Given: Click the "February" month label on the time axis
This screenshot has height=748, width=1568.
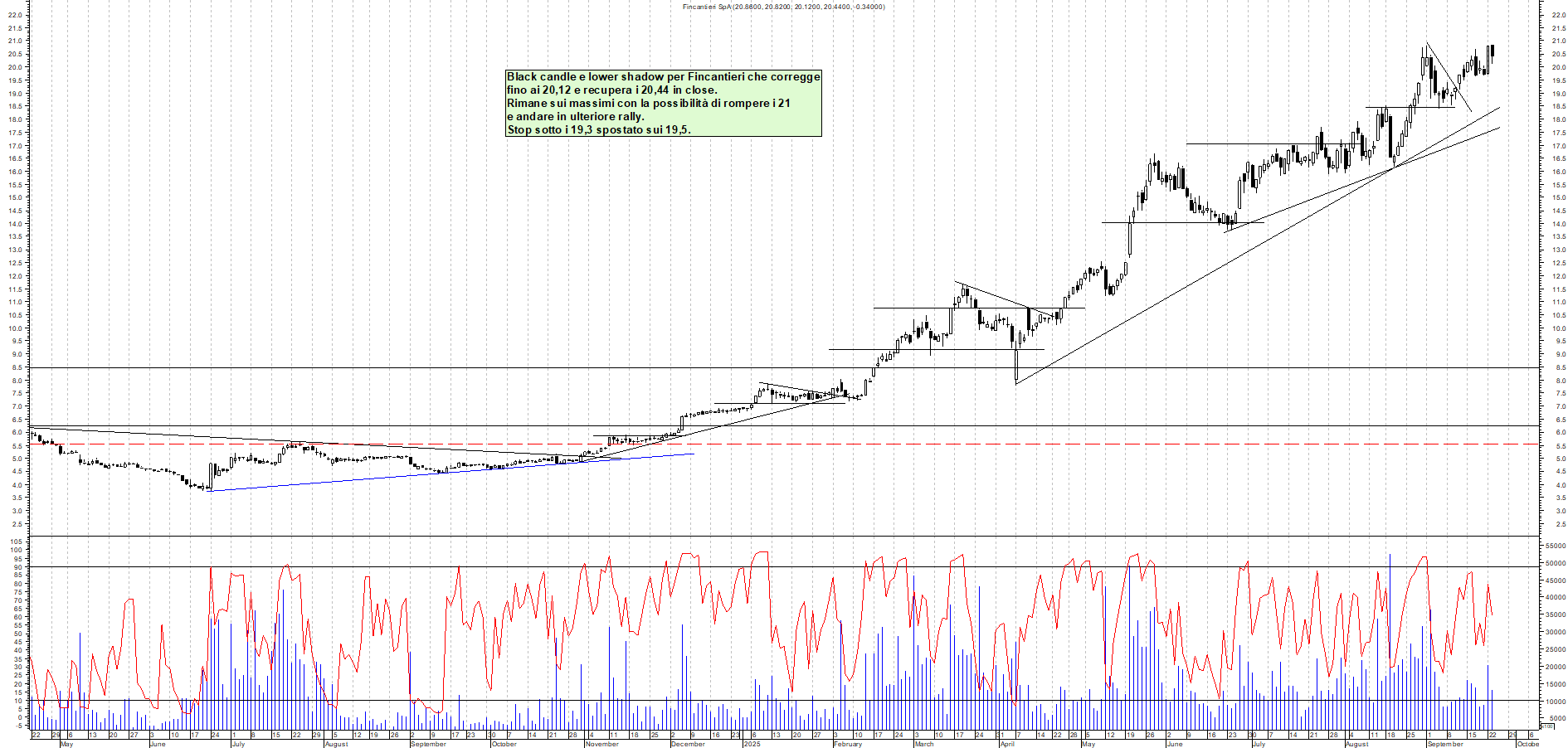Looking at the screenshot, I should tap(848, 744).
